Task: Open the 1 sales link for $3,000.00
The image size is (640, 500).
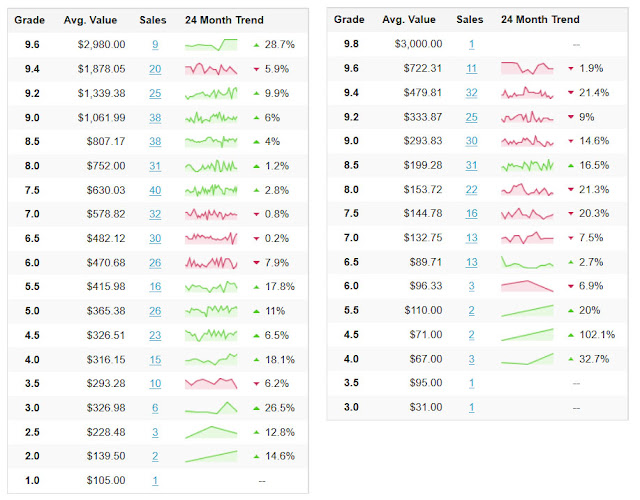Action: pyautogui.click(x=471, y=45)
